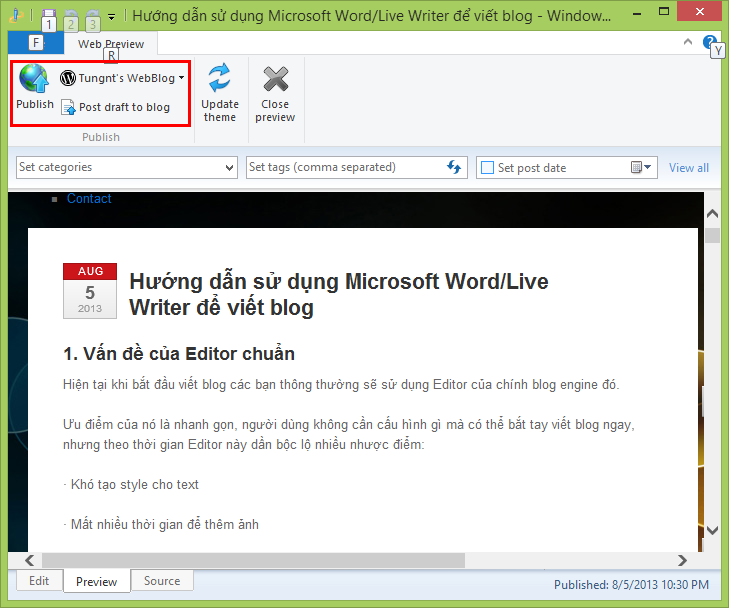Viewport: 729px width, 608px height.
Task: Maximize the Live Writer window
Action: (x=664, y=12)
